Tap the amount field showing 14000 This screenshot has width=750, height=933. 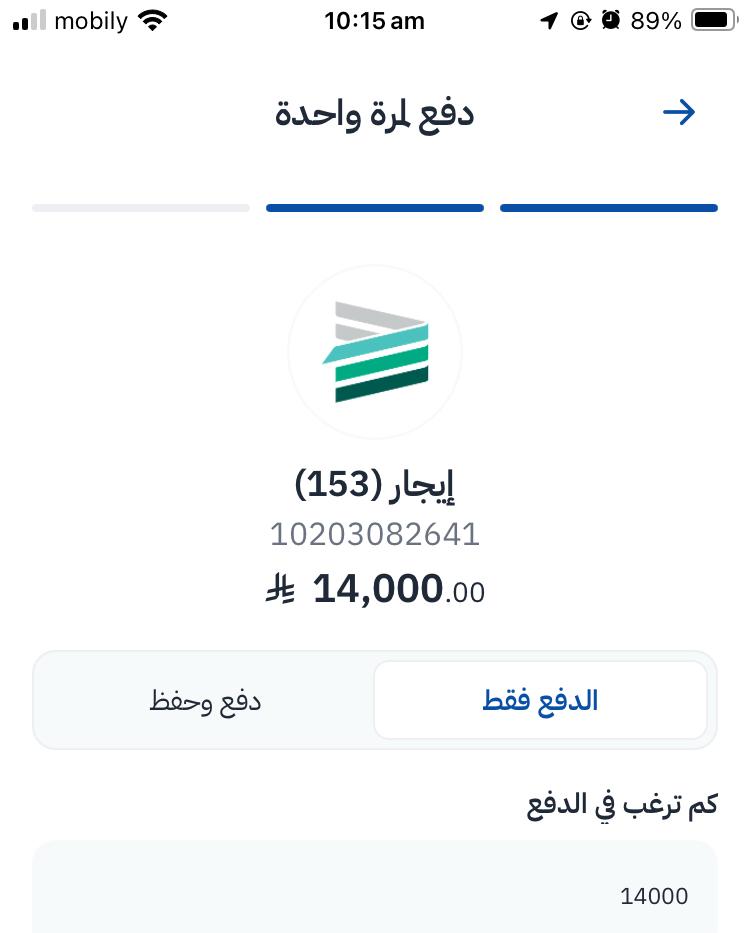click(x=375, y=895)
